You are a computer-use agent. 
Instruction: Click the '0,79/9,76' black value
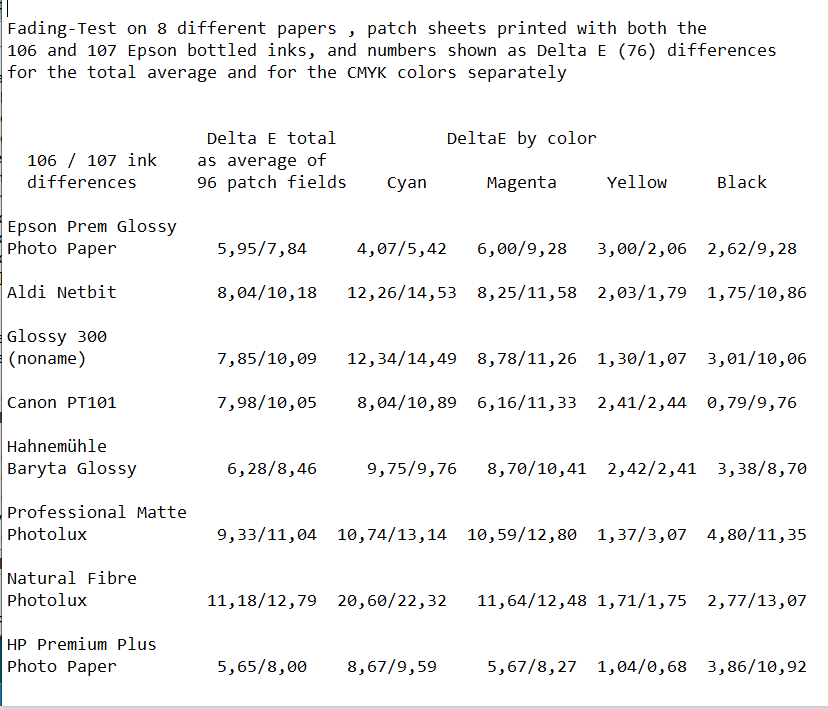pyautogui.click(x=751, y=402)
